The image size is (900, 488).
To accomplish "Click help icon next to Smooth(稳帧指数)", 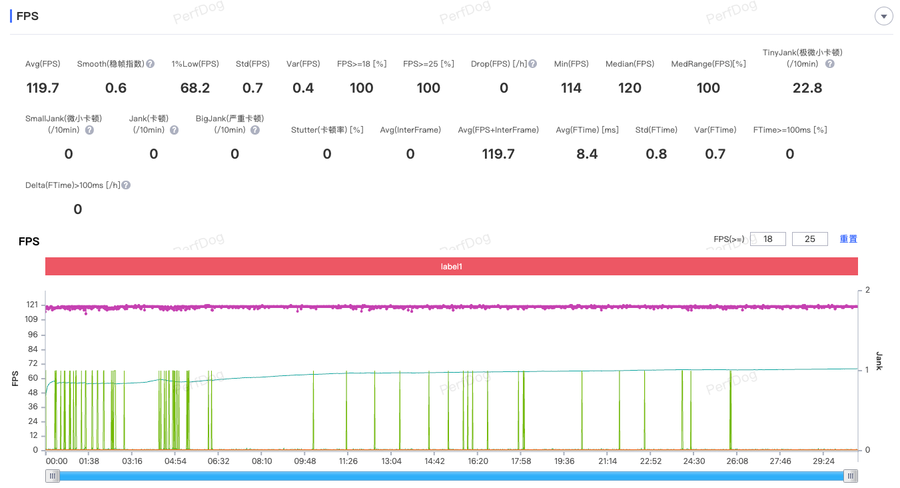I will click(150, 64).
